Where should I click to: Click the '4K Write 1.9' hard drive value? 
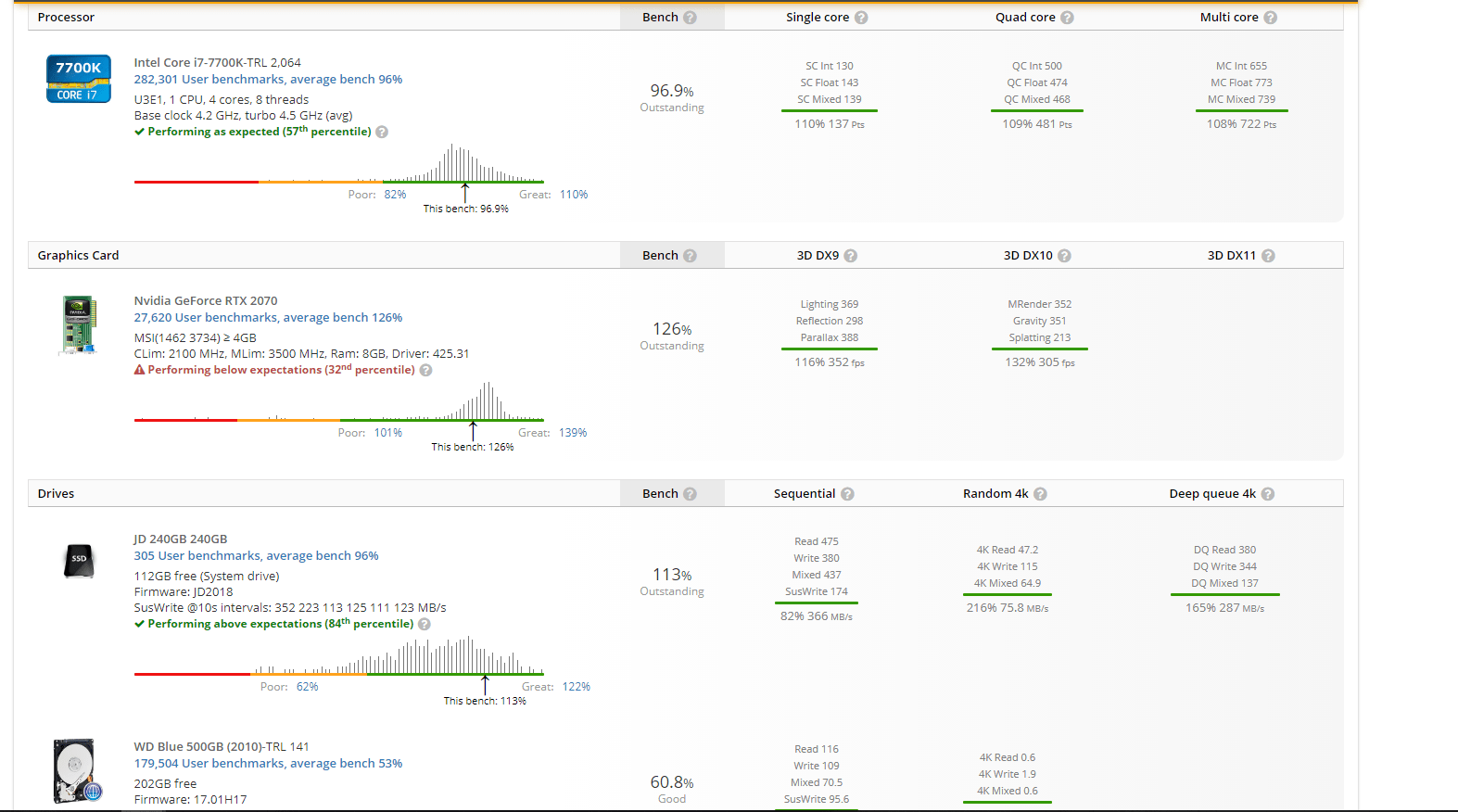tap(1008, 775)
